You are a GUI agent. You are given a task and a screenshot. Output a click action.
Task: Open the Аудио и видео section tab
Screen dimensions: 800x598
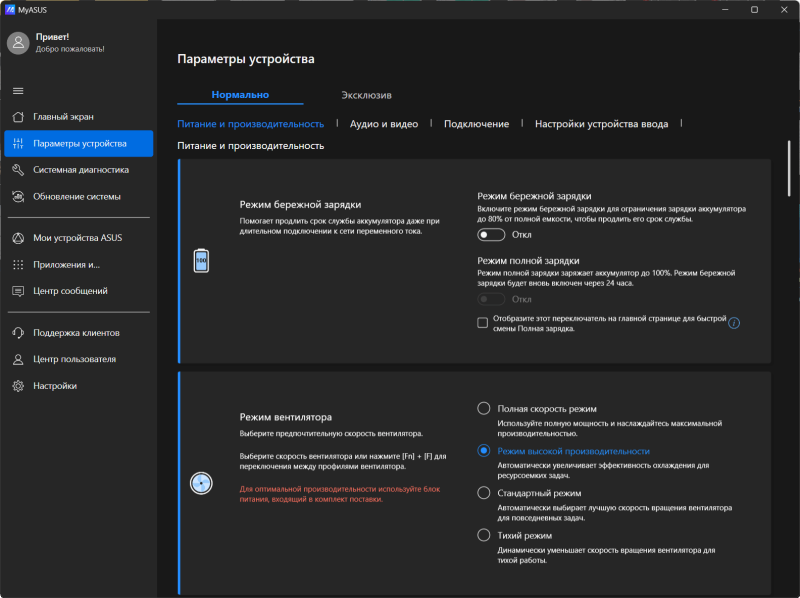(x=383, y=124)
